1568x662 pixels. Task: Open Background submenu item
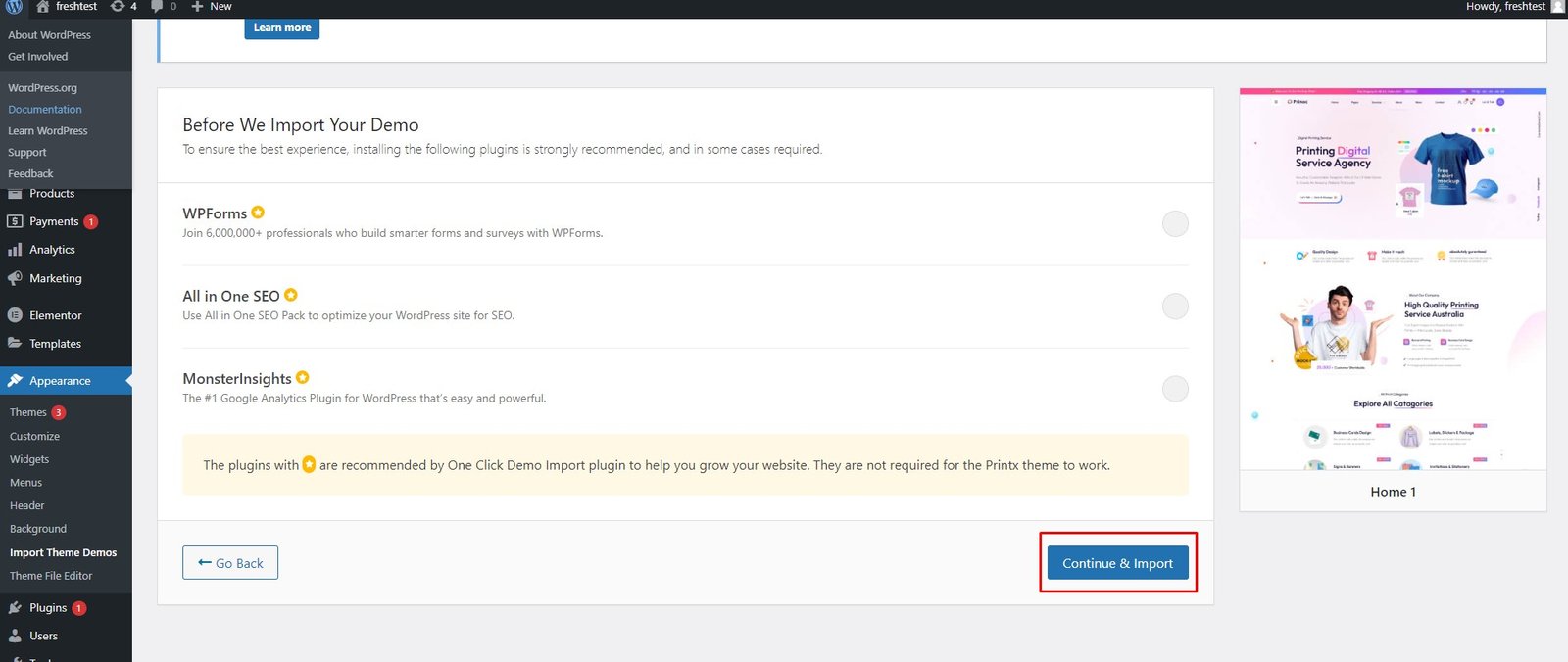(x=38, y=529)
